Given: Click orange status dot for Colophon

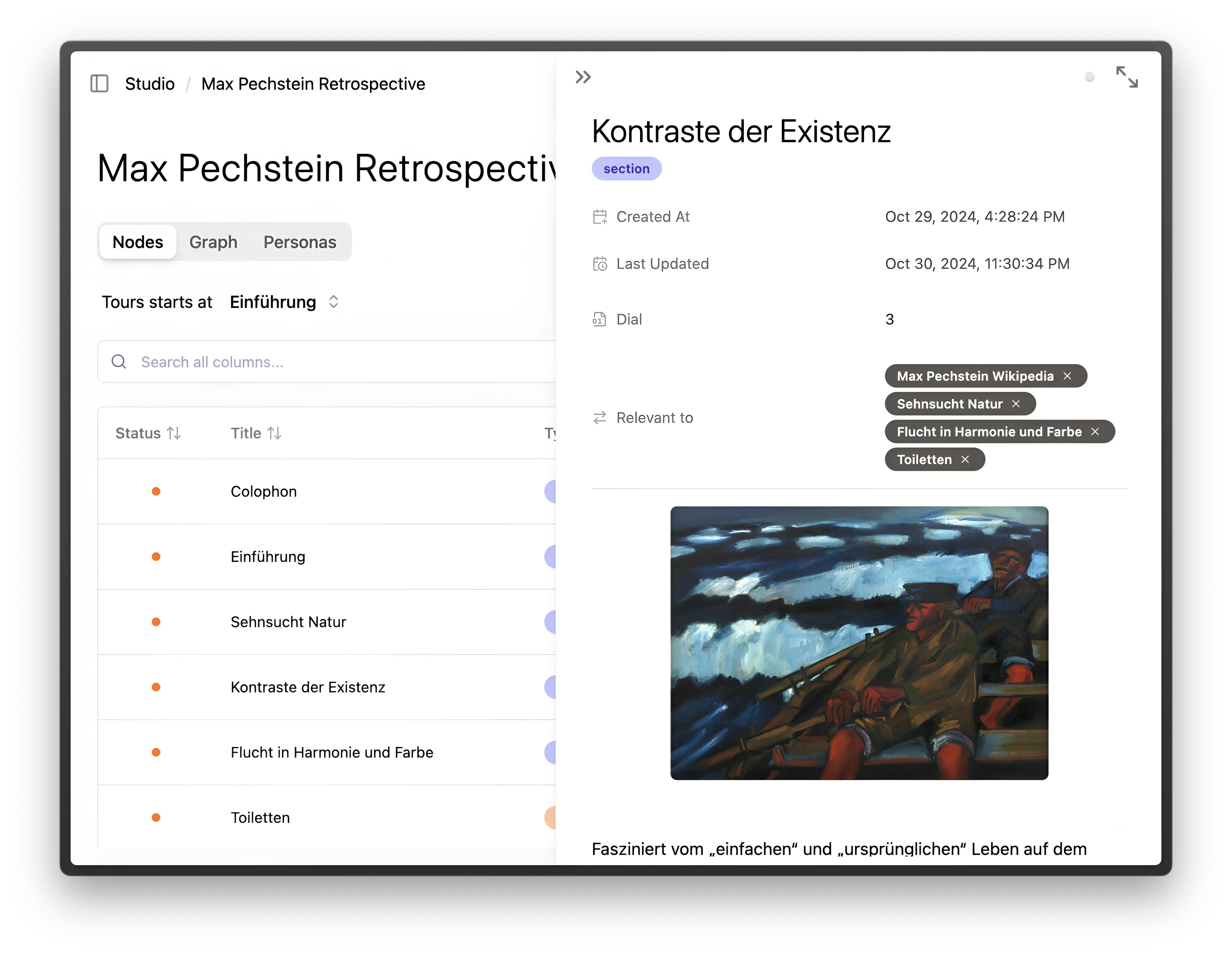Looking at the screenshot, I should [x=156, y=491].
